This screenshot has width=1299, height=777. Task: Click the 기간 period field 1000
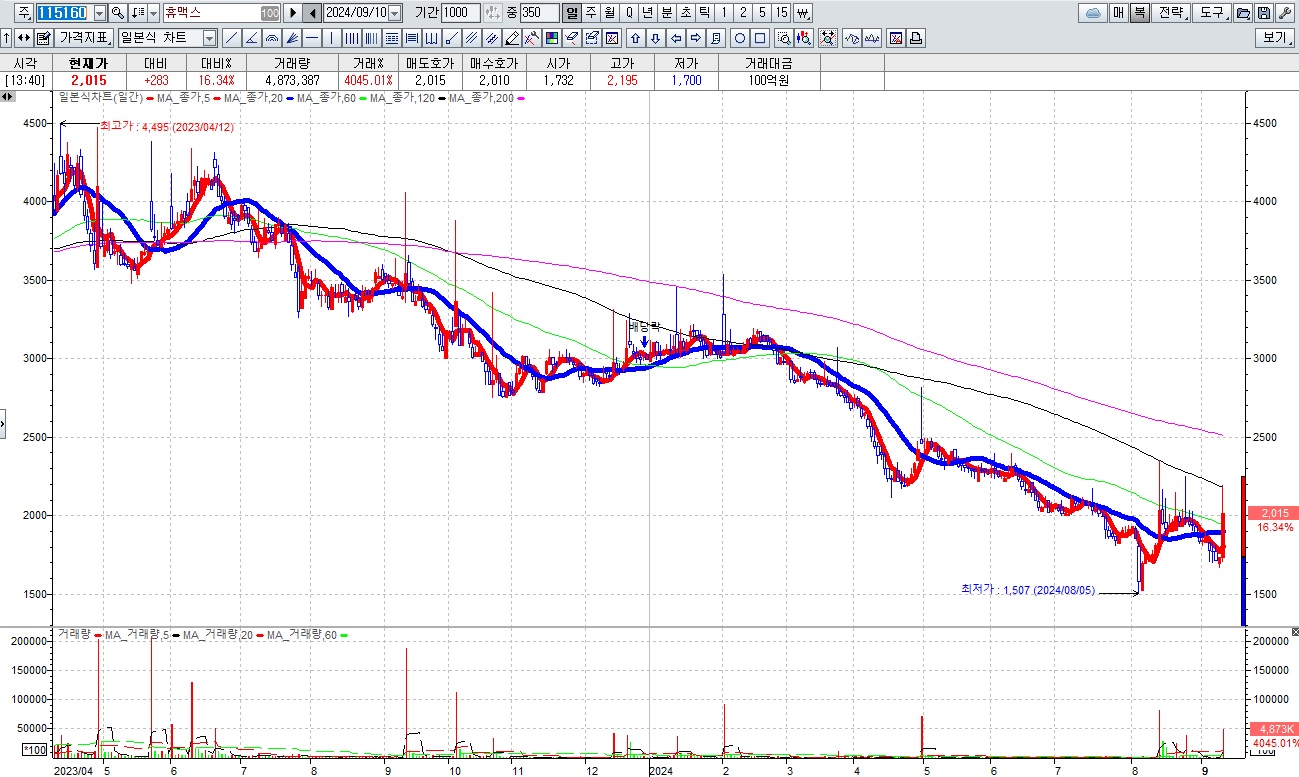pos(461,13)
